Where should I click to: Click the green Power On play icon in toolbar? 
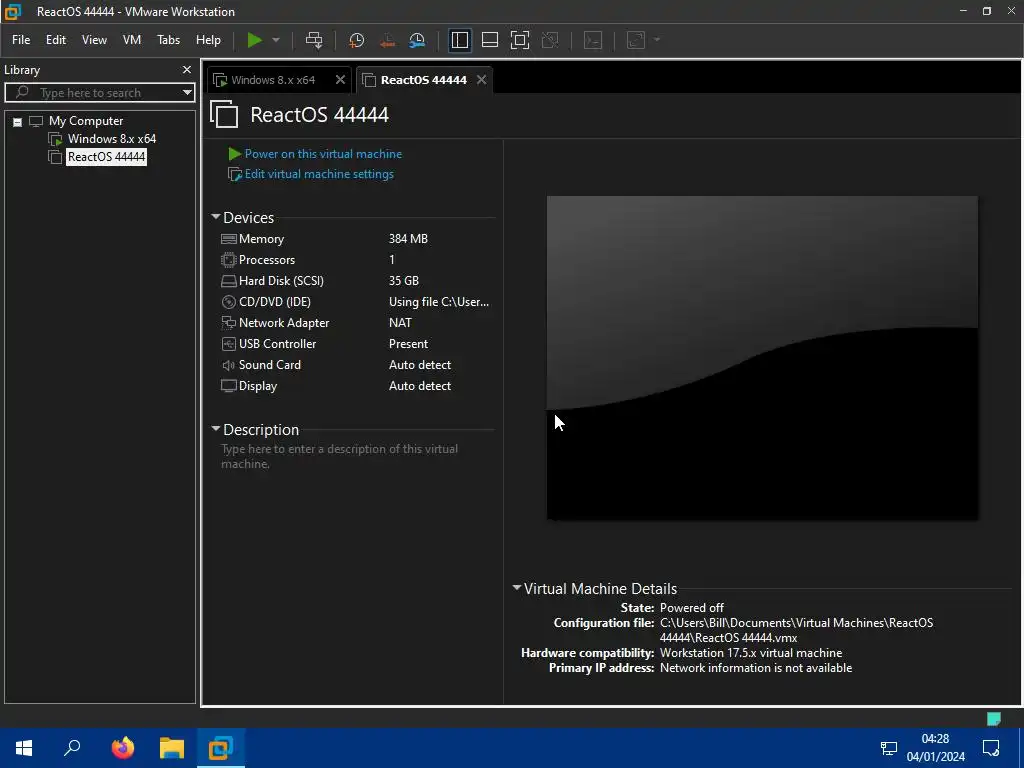pos(254,40)
